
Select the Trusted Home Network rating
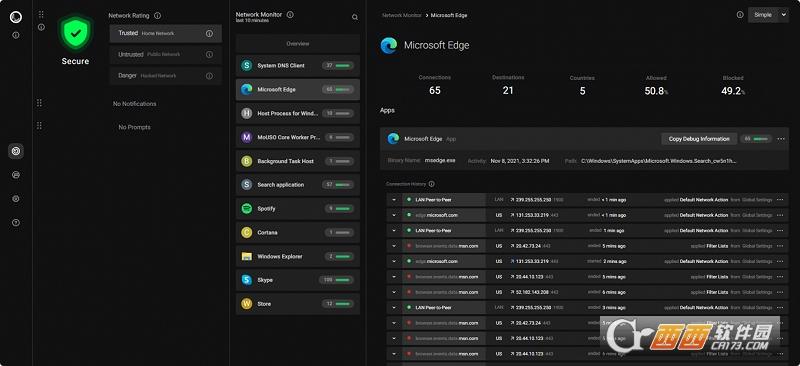coord(165,33)
